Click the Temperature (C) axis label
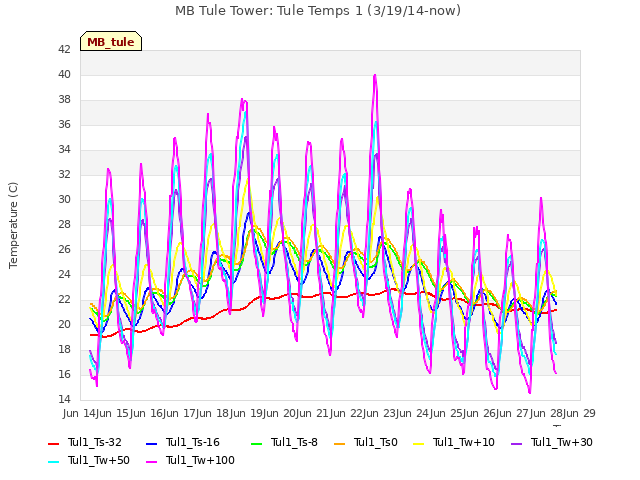640x480 pixels. click(x=13, y=225)
